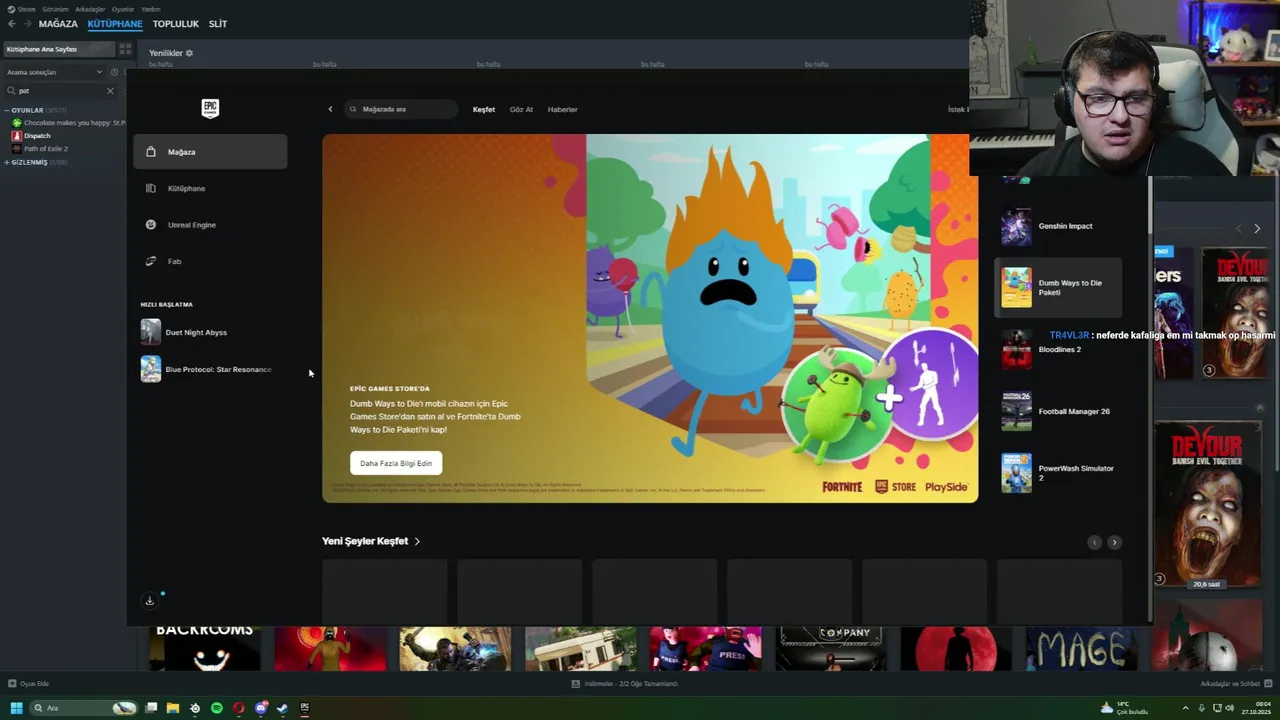Open the Yeni Şeyler Keşfet section link
The height and width of the screenshot is (720, 1280).
click(x=371, y=541)
